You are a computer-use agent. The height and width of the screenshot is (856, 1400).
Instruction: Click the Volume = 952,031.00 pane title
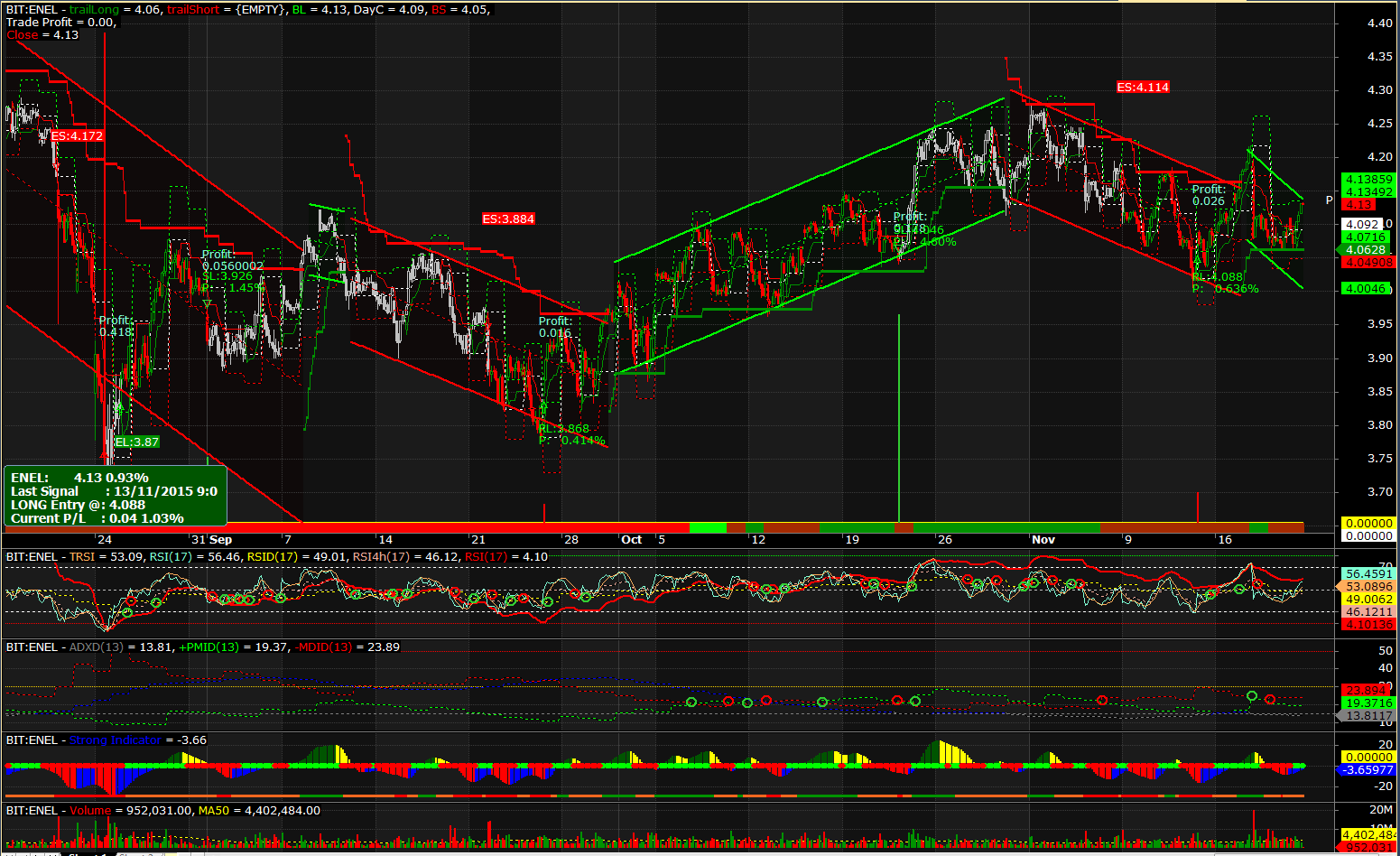pos(130,811)
